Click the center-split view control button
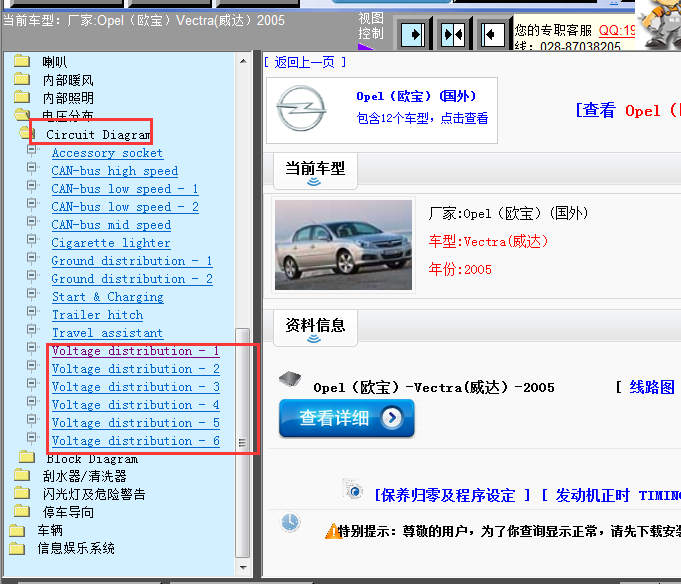 pos(453,34)
